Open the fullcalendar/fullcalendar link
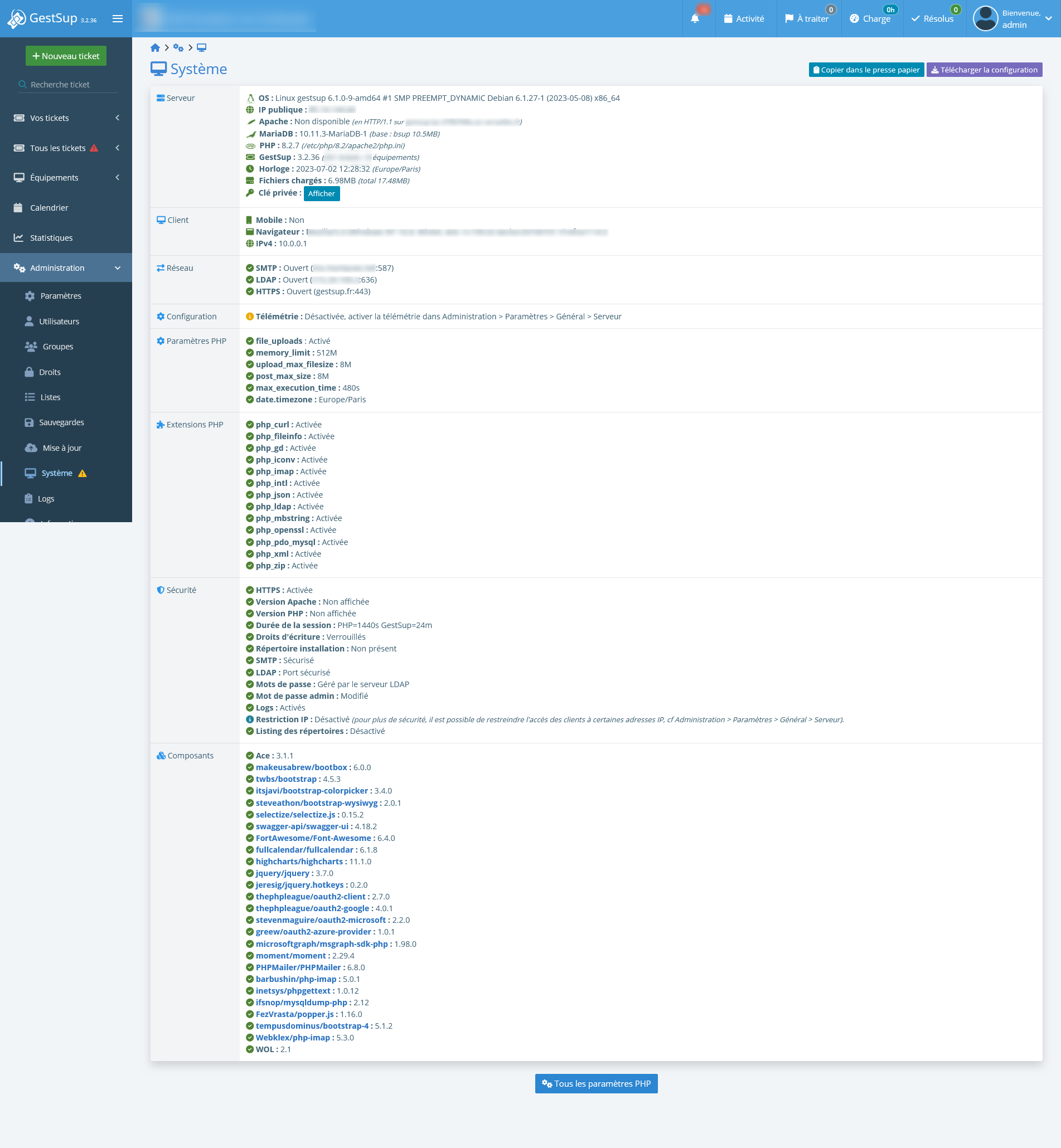This screenshot has width=1061, height=1148. [304, 850]
